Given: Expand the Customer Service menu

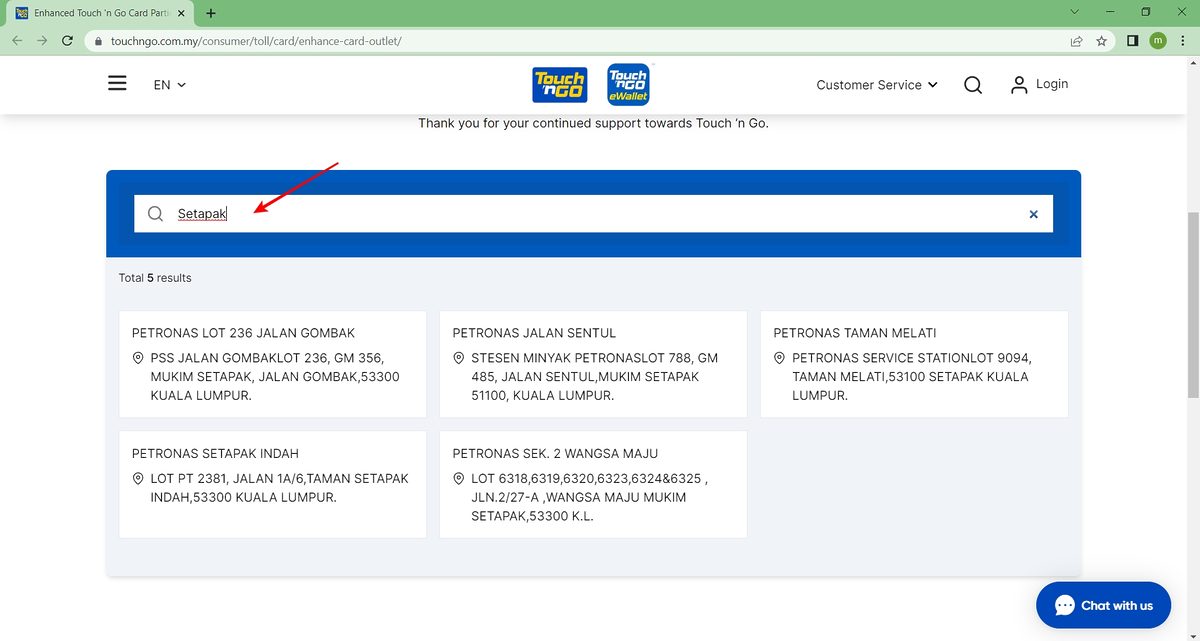Looking at the screenshot, I should [877, 85].
